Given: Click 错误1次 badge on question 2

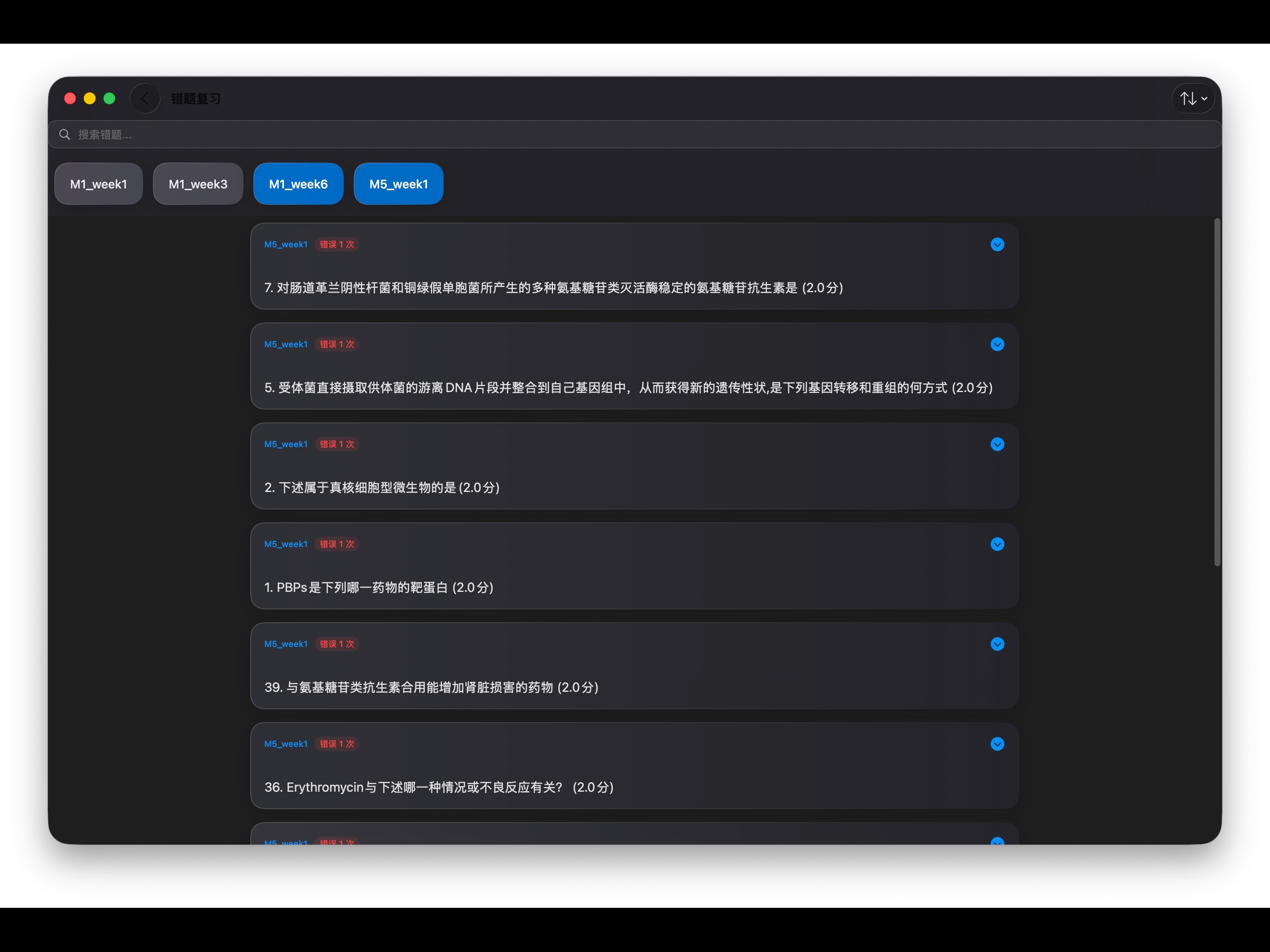Looking at the screenshot, I should (337, 444).
